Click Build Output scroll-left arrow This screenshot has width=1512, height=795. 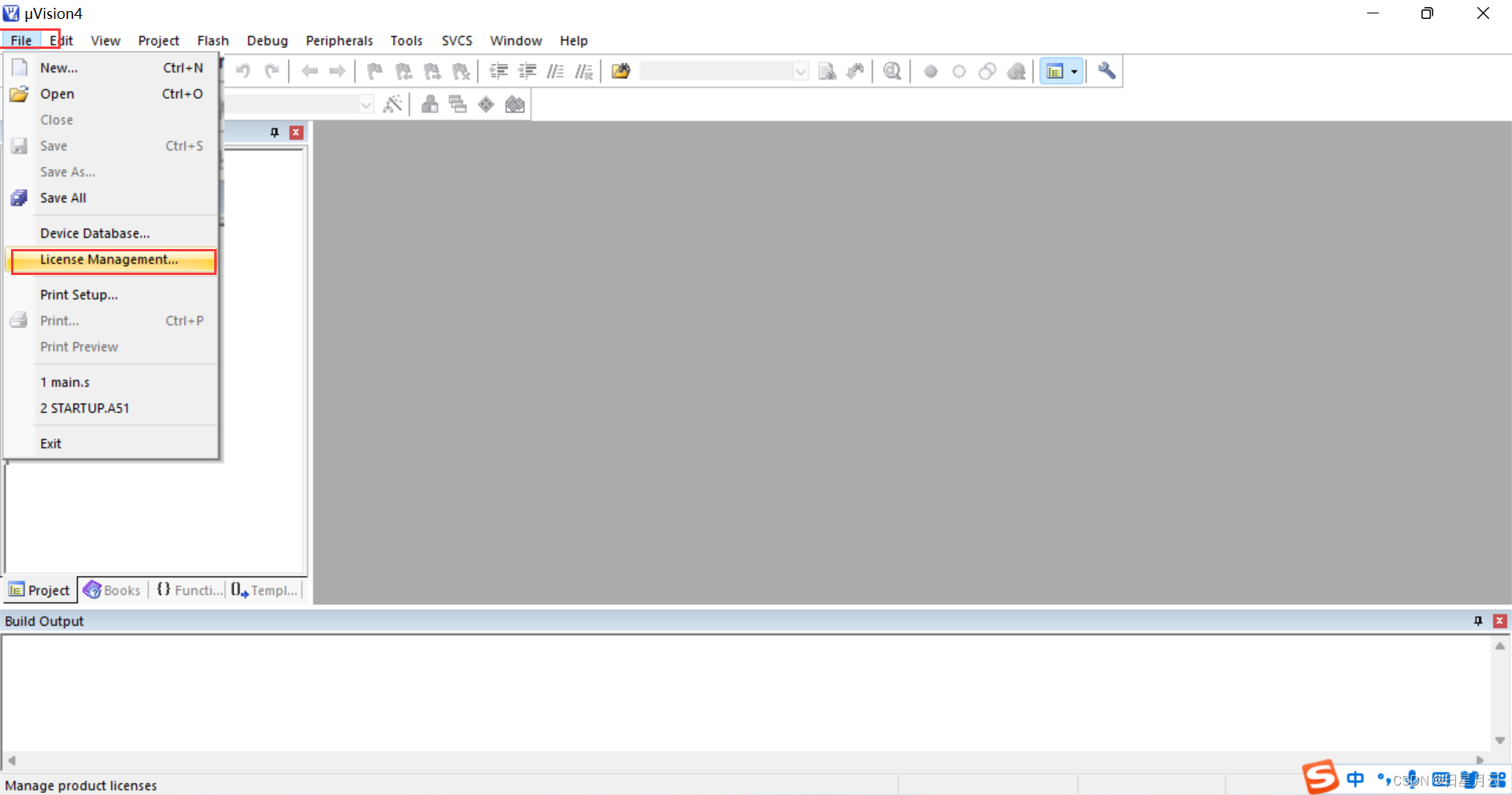click(12, 760)
